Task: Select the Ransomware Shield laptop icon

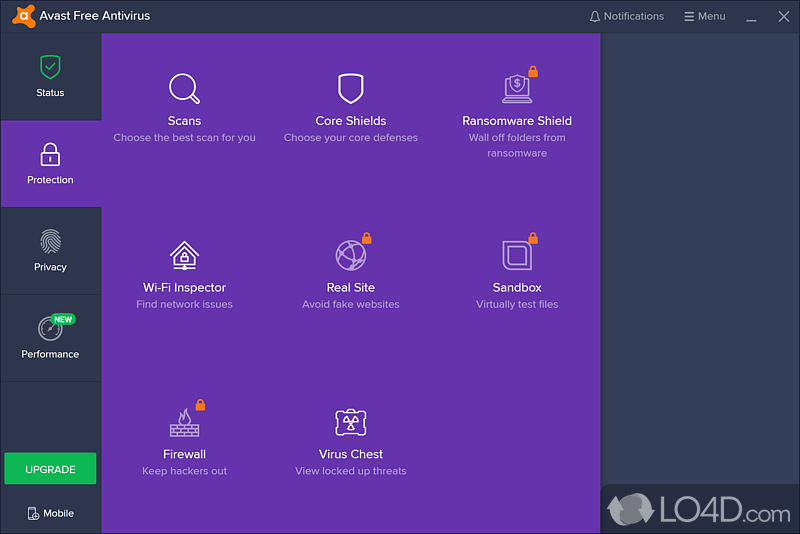Action: [x=516, y=89]
